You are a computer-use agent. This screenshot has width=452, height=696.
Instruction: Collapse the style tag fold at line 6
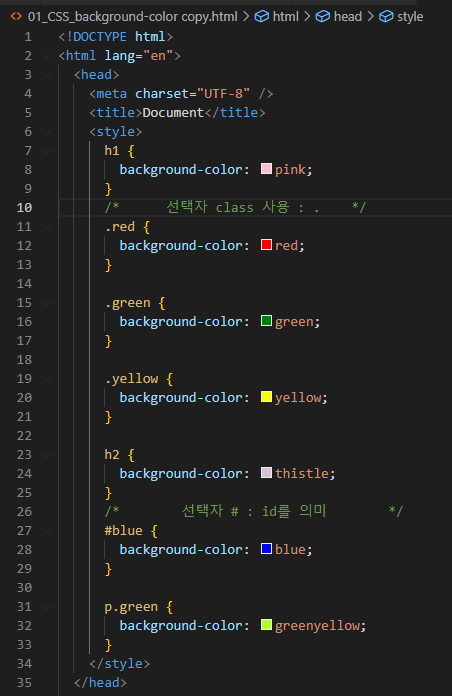click(x=47, y=132)
